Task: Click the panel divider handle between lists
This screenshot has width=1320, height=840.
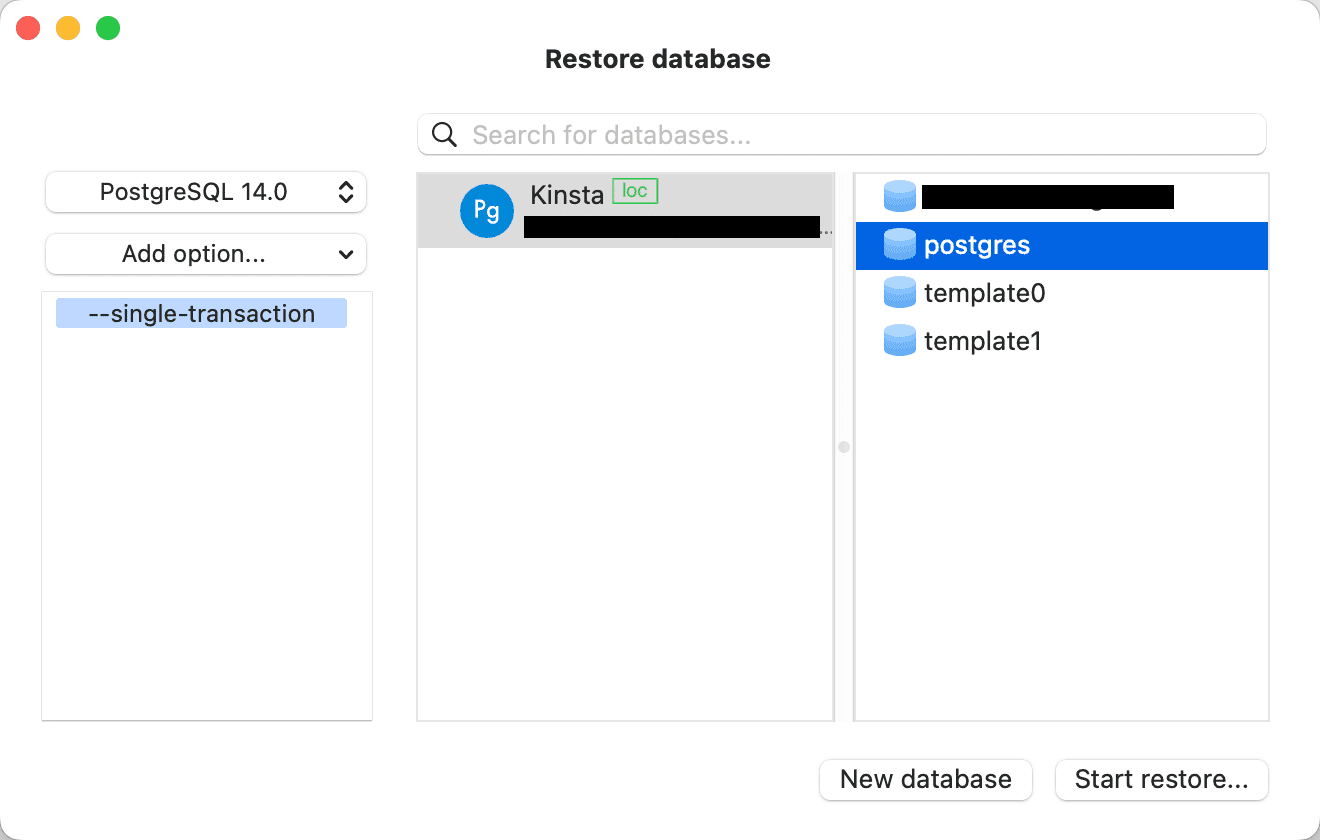Action: coord(843,447)
